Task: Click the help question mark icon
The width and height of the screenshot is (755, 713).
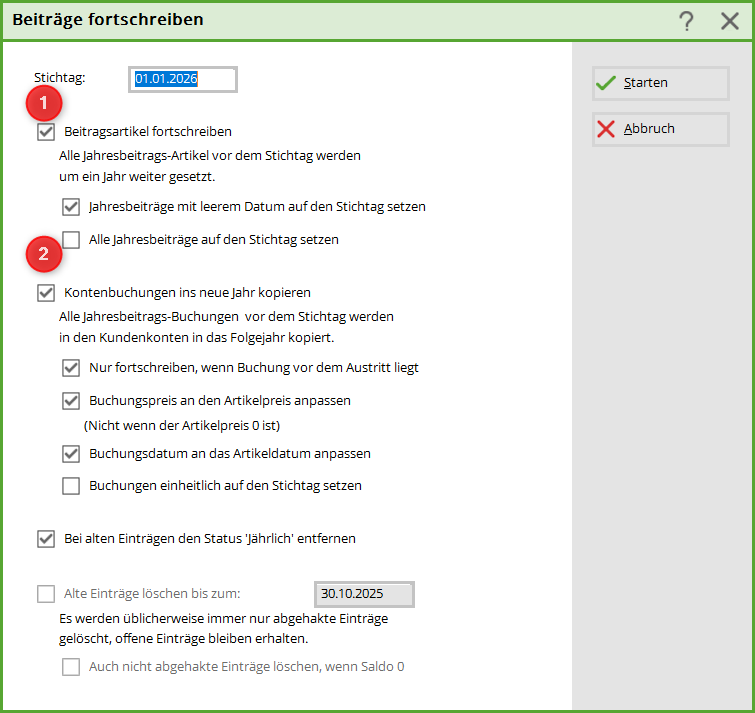Action: point(686,21)
